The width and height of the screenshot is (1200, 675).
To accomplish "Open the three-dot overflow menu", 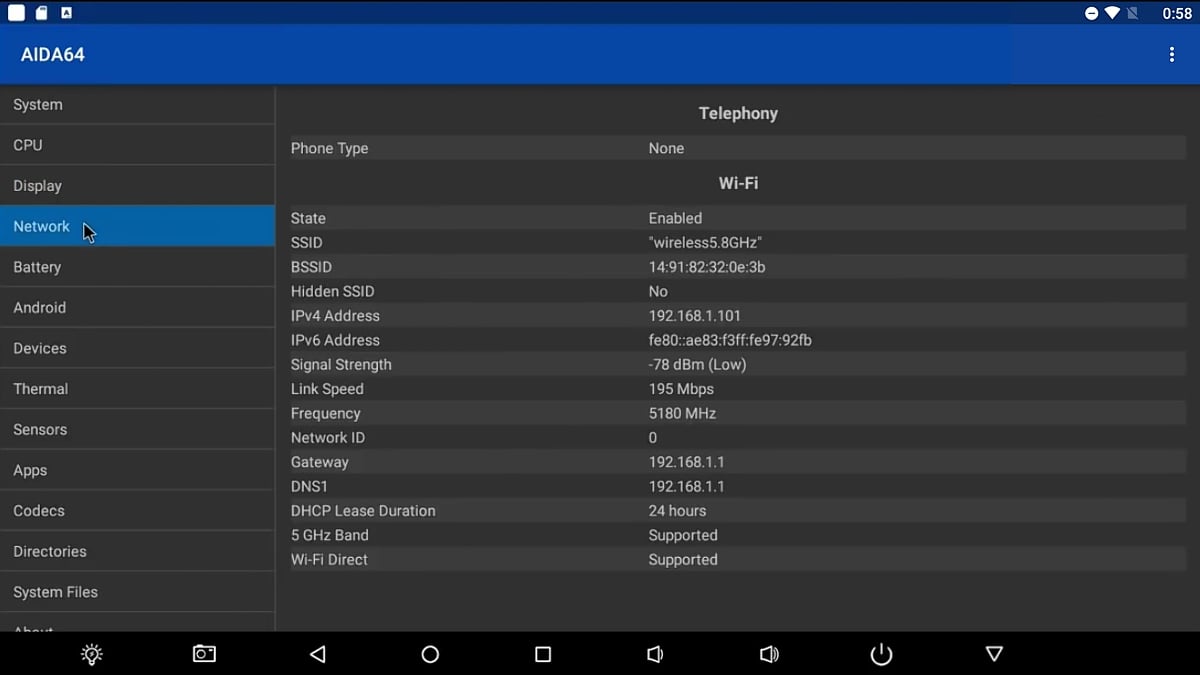I will pos(1172,55).
